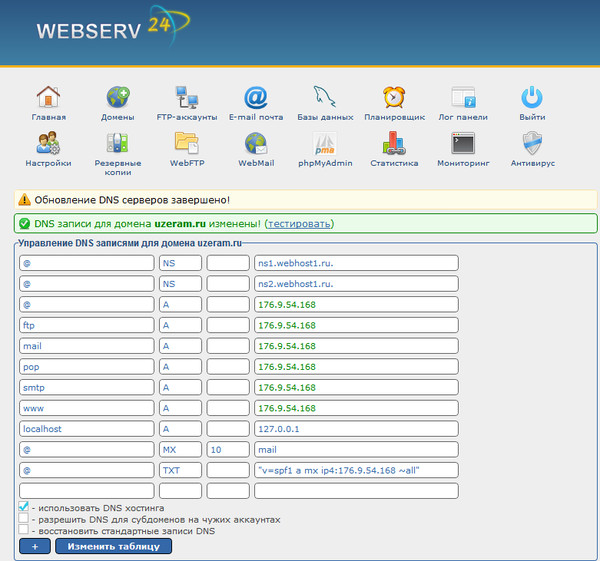Click the '+' add row button
600x561 pixels.
pos(35,546)
